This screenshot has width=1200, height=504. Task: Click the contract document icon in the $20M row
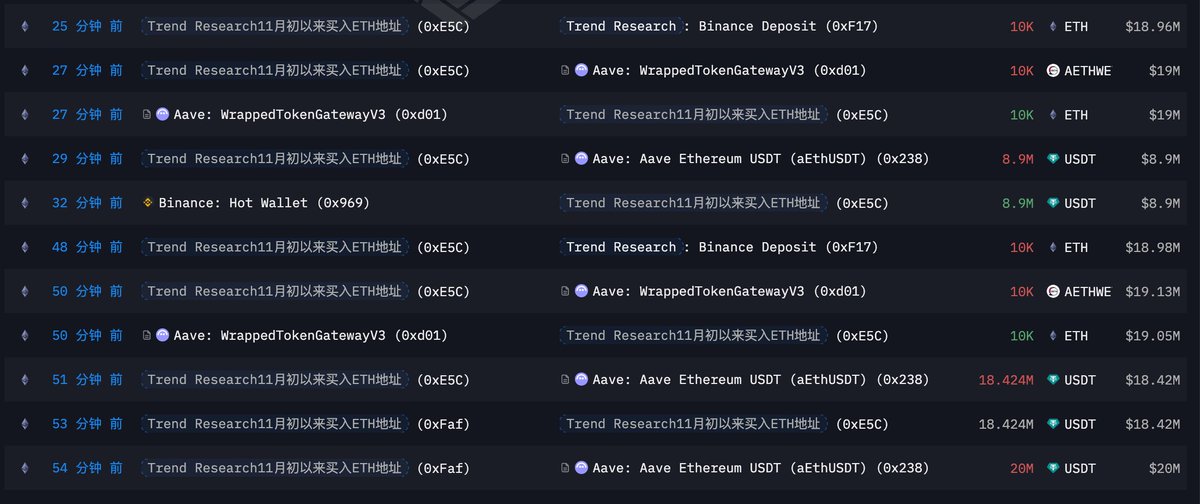[566, 468]
